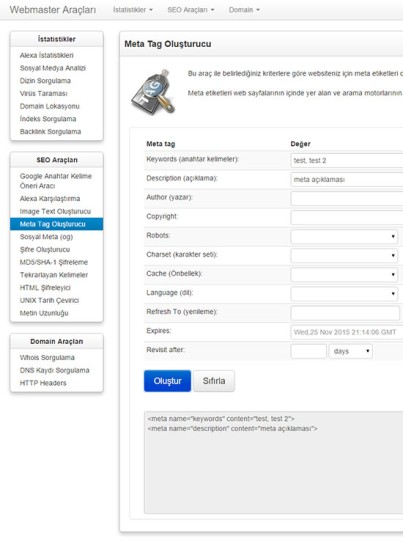Click the Author (yazar) input field
Image resolution: width=403 pixels, height=550 pixels.
347,199
